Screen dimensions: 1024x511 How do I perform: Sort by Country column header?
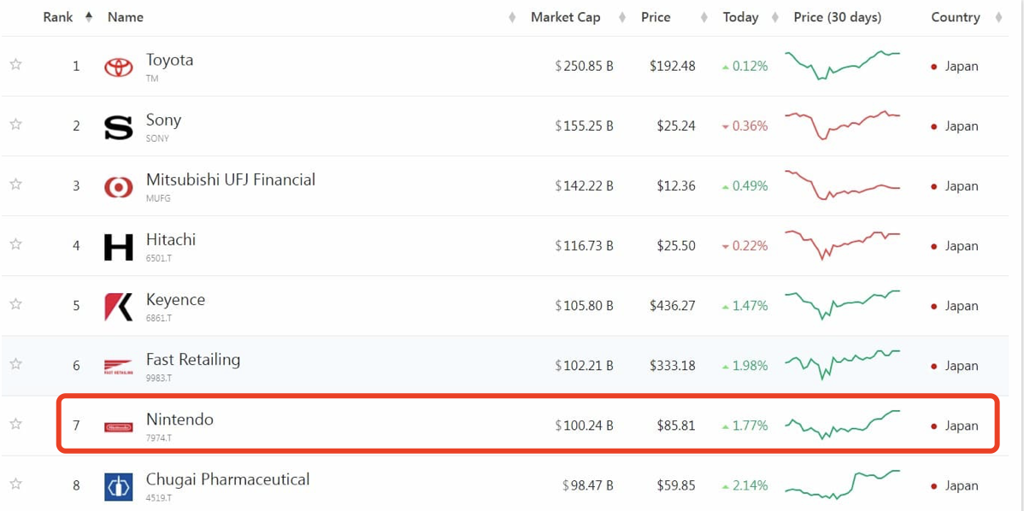coord(955,18)
